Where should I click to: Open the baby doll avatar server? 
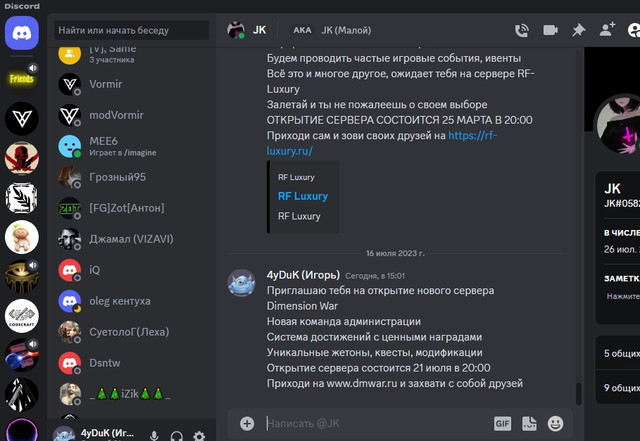[22, 237]
